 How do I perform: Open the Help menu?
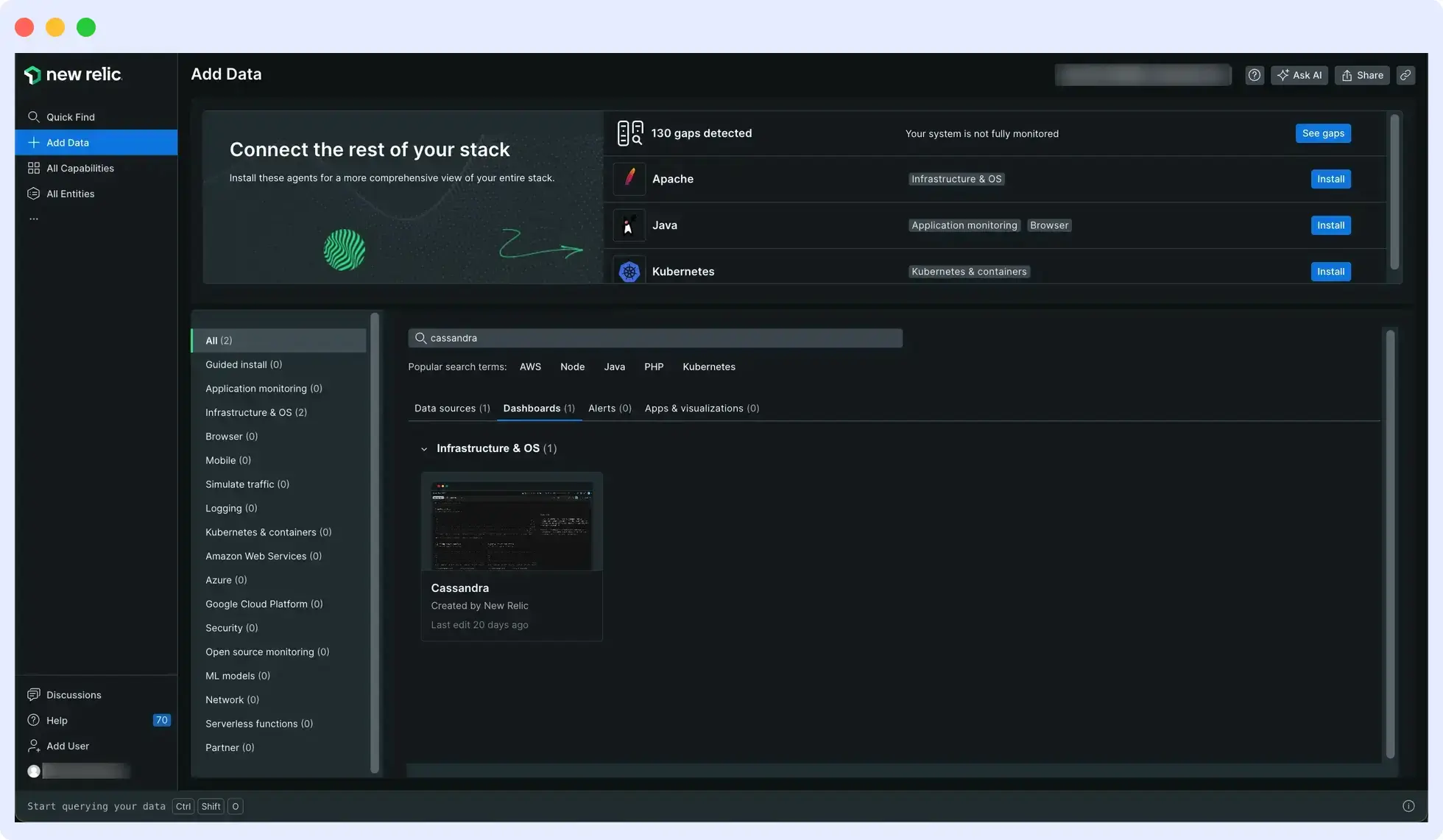57,720
